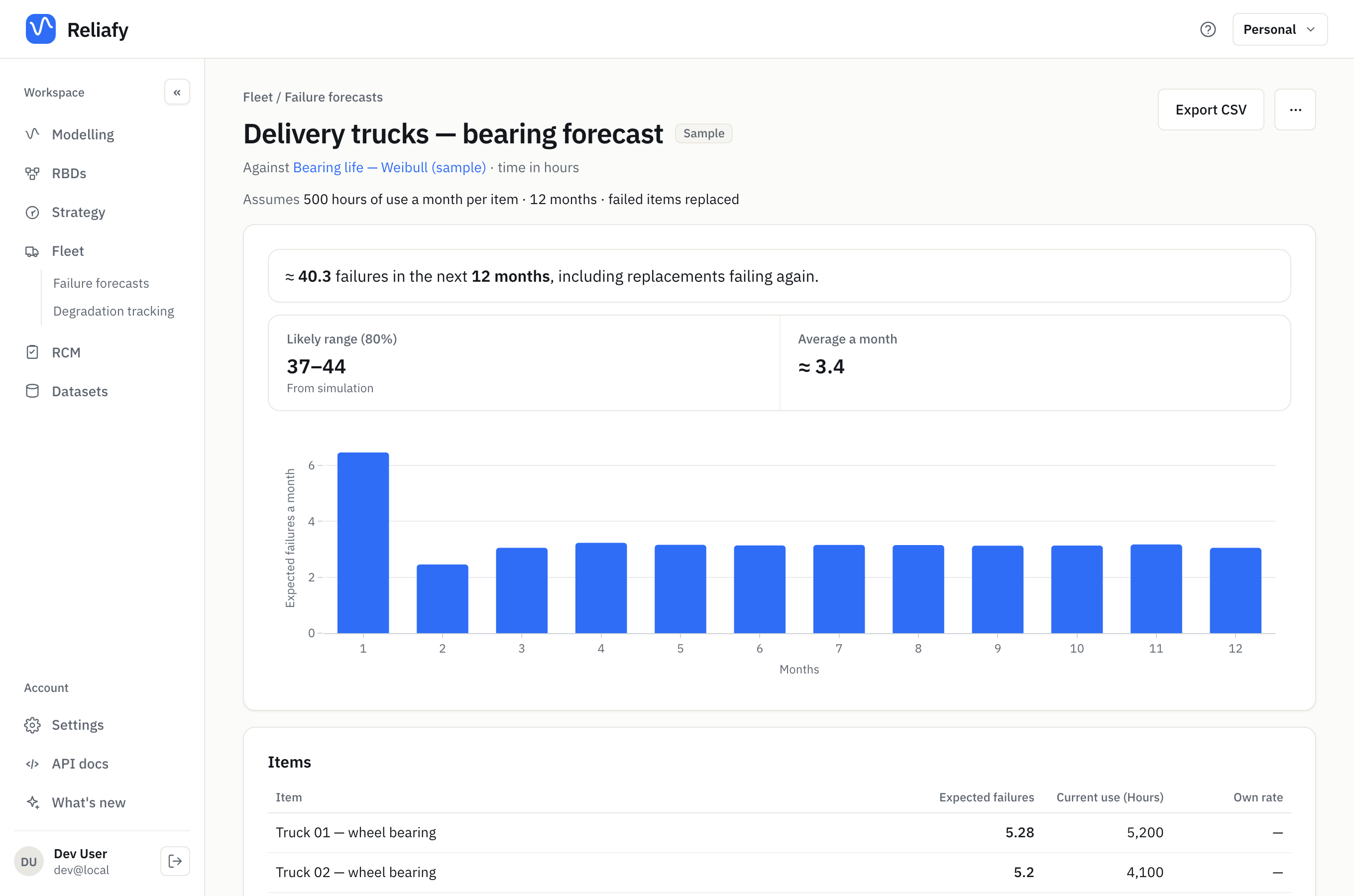Click the Reliafy logo icon
The width and height of the screenshot is (1354, 896).
coord(40,29)
